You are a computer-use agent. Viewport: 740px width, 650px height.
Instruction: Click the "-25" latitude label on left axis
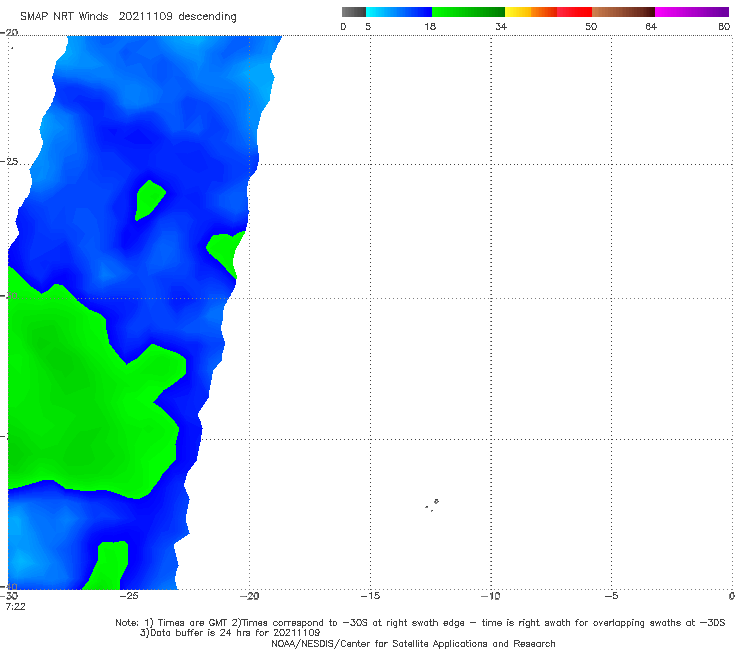point(9,162)
